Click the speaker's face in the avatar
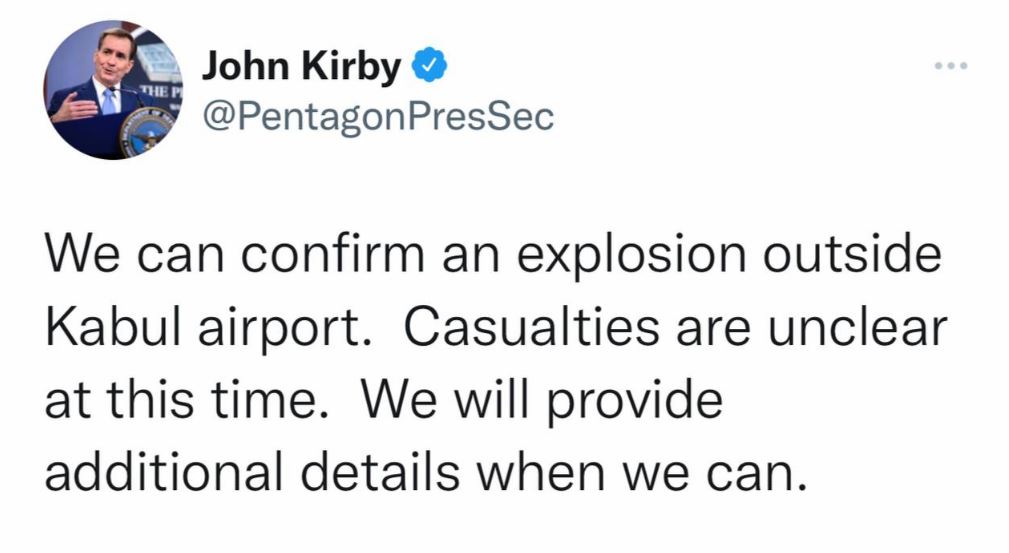1009x553 pixels. click(116, 57)
